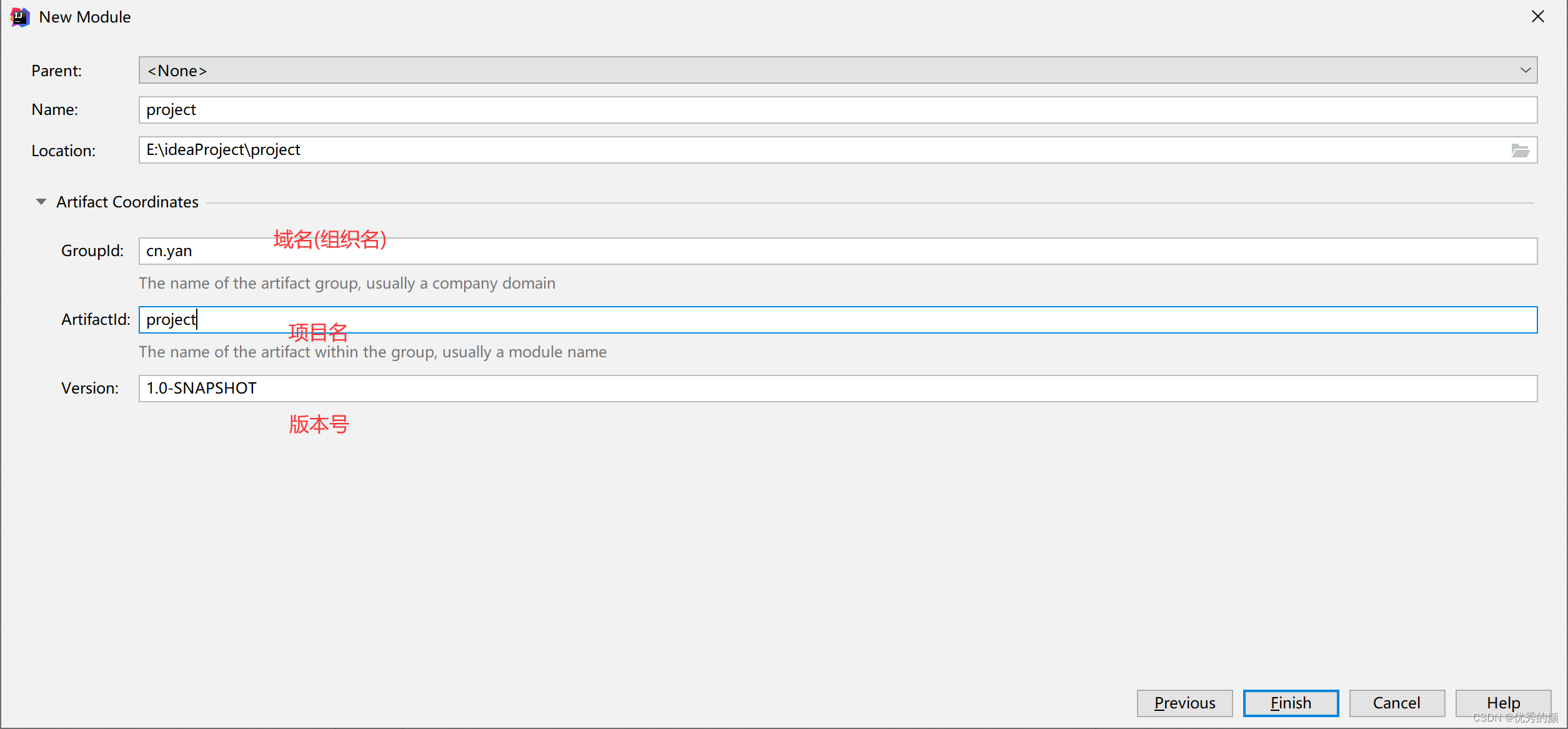1568x729 pixels.
Task: Click into the Location path text field
Action: pos(812,151)
